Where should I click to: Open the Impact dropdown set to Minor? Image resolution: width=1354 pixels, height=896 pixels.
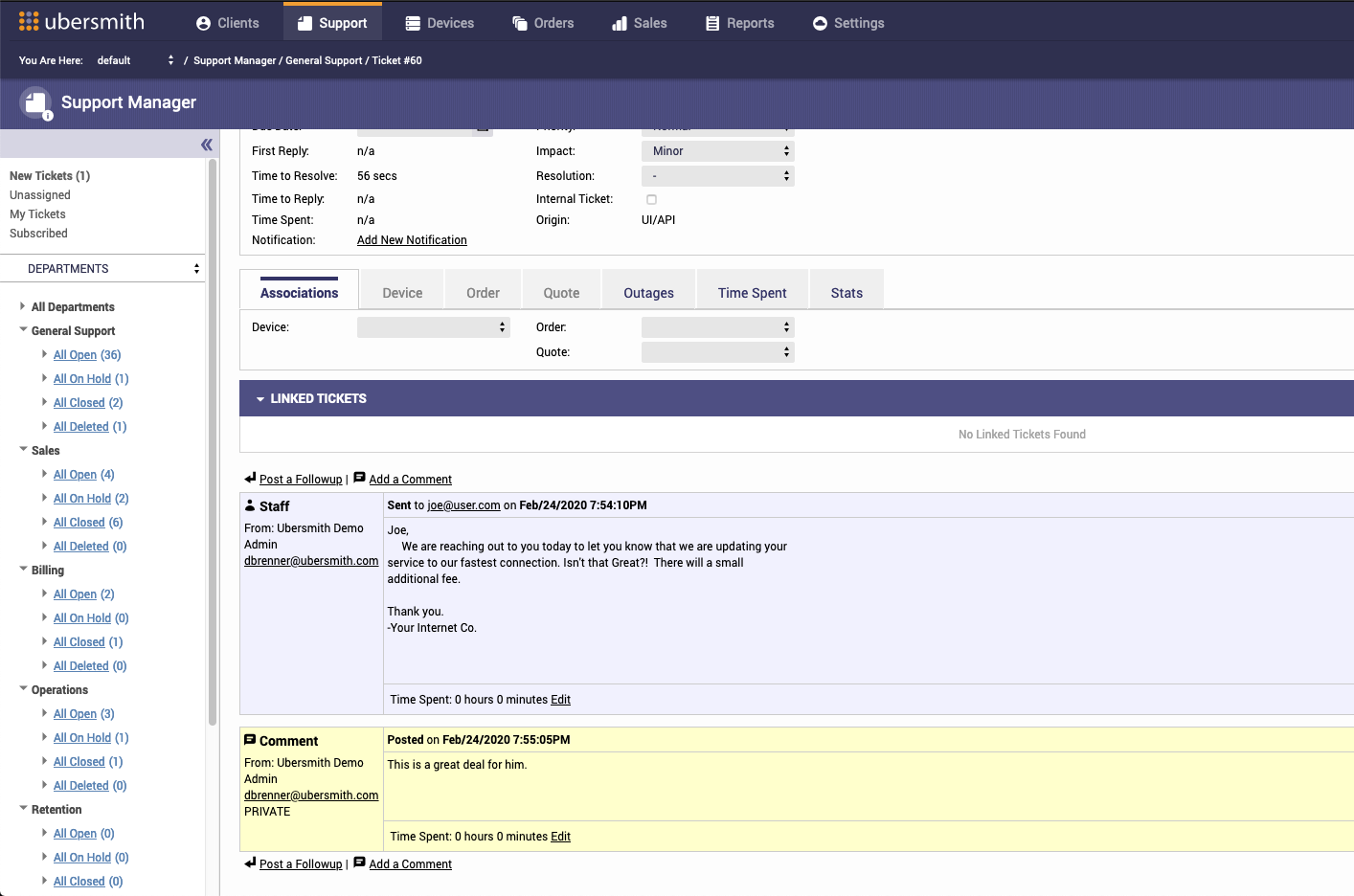718,151
